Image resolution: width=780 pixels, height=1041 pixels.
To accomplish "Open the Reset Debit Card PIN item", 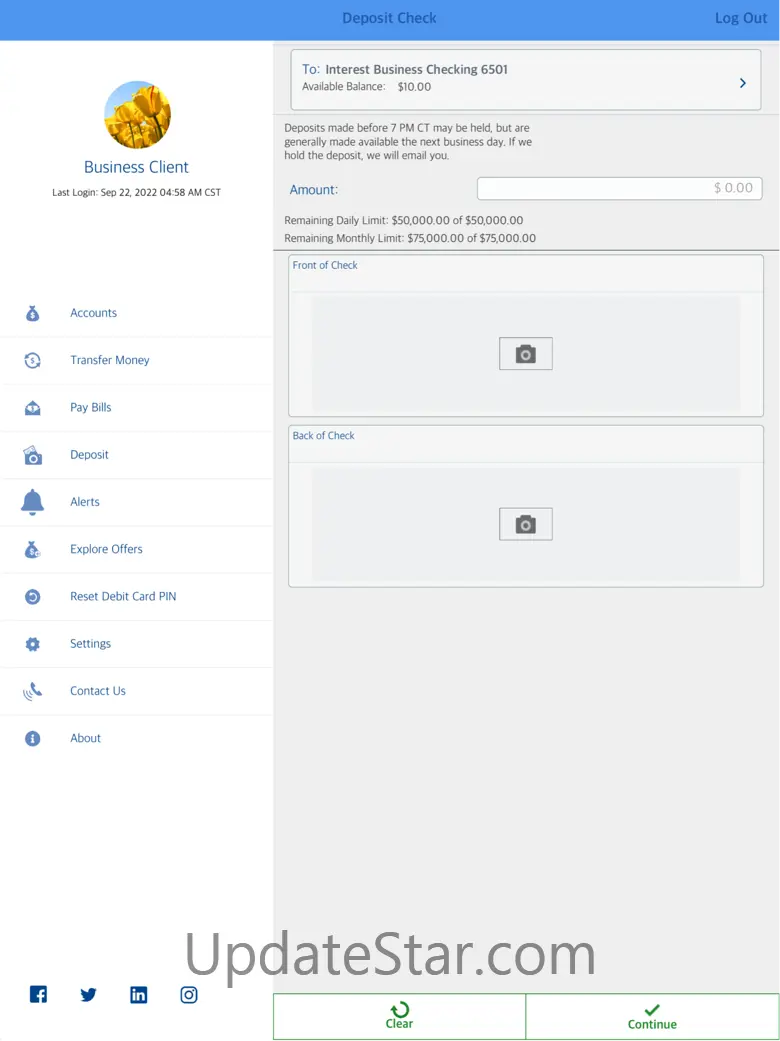I will pos(136,597).
